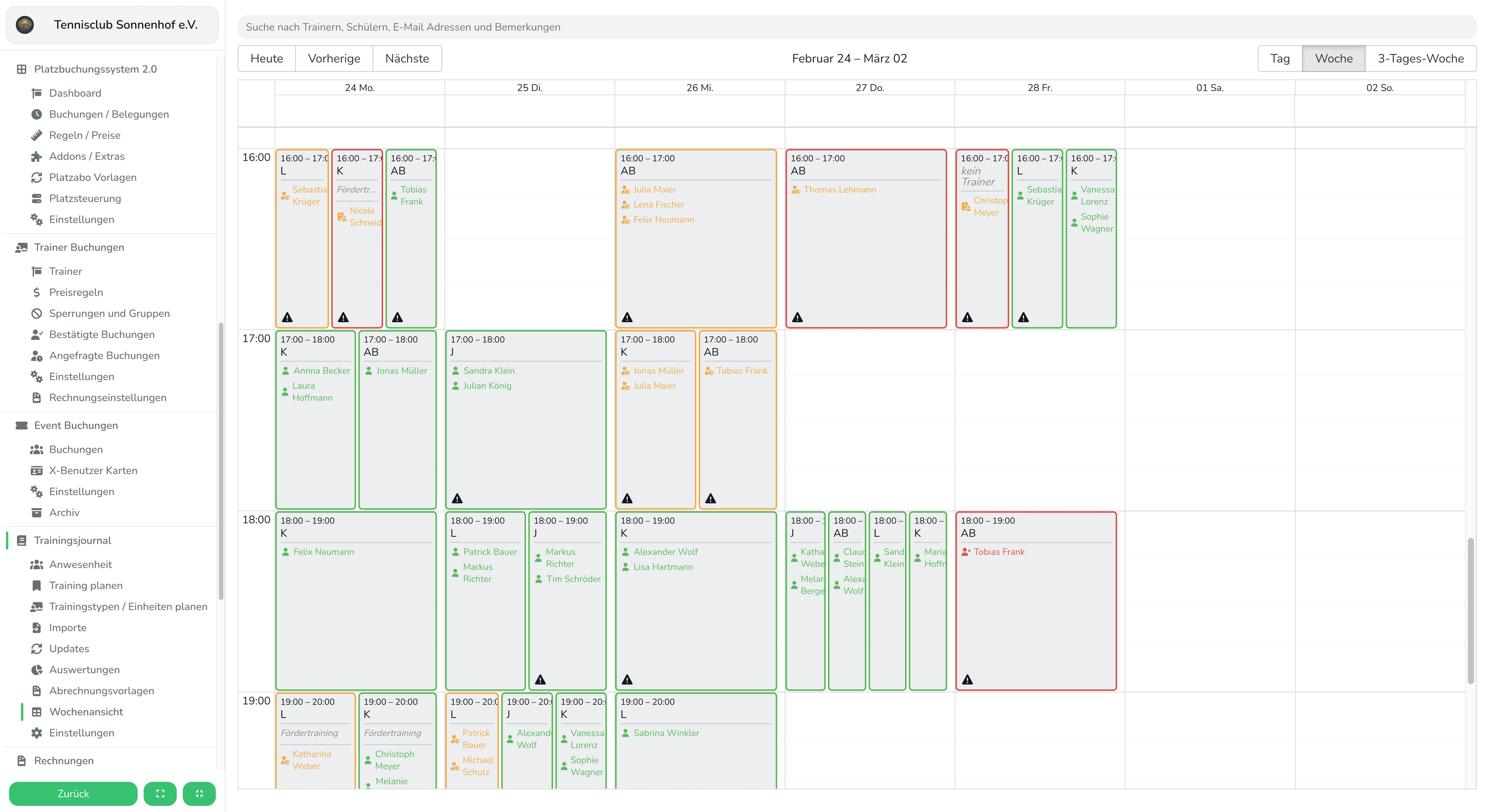Click the green collapse view icon button
The image size is (1489, 812).
click(199, 793)
